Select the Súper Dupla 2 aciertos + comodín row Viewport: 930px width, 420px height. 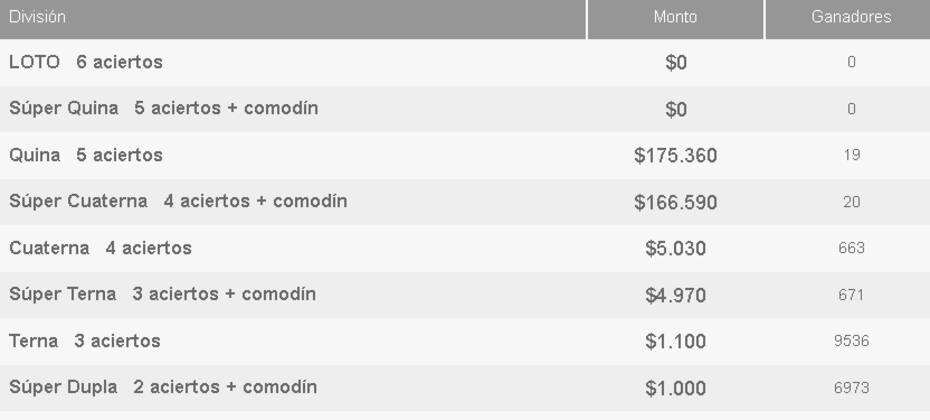pos(465,388)
